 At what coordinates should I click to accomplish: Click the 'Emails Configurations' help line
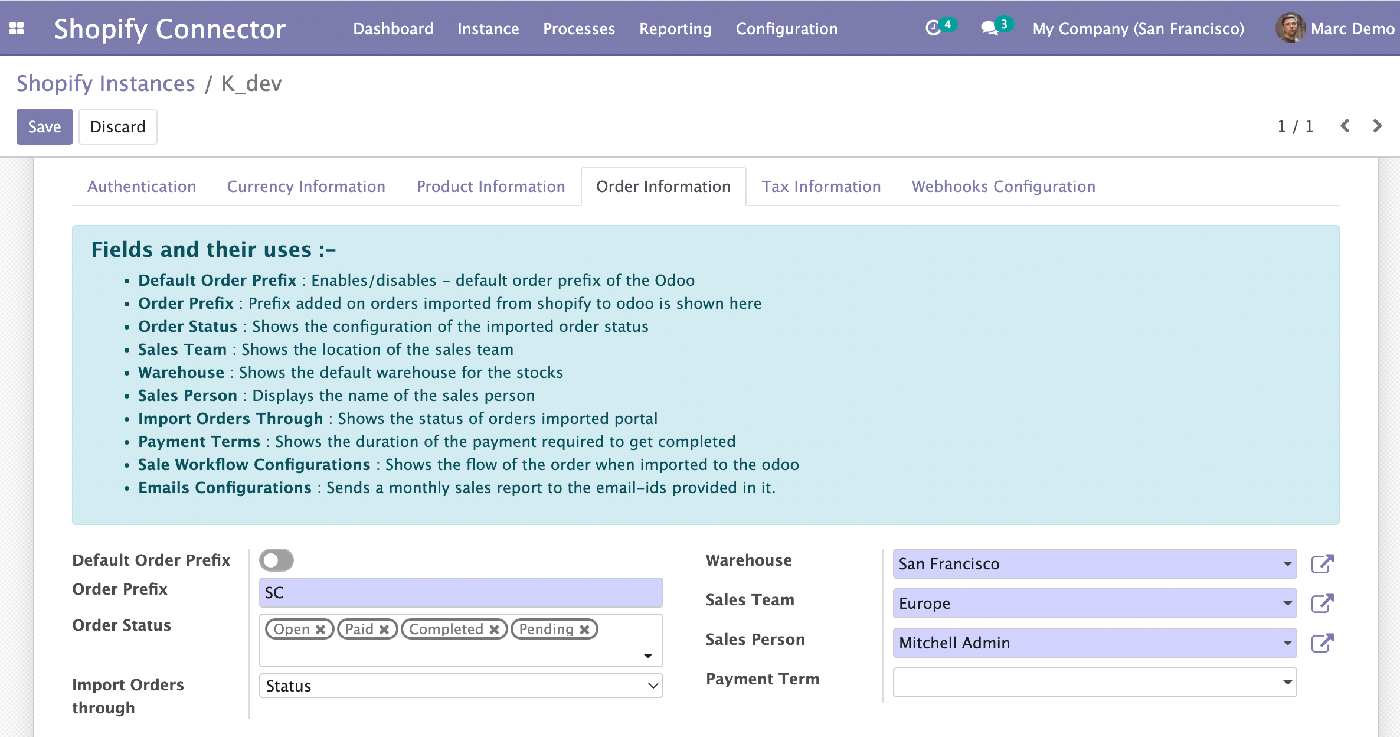click(457, 488)
